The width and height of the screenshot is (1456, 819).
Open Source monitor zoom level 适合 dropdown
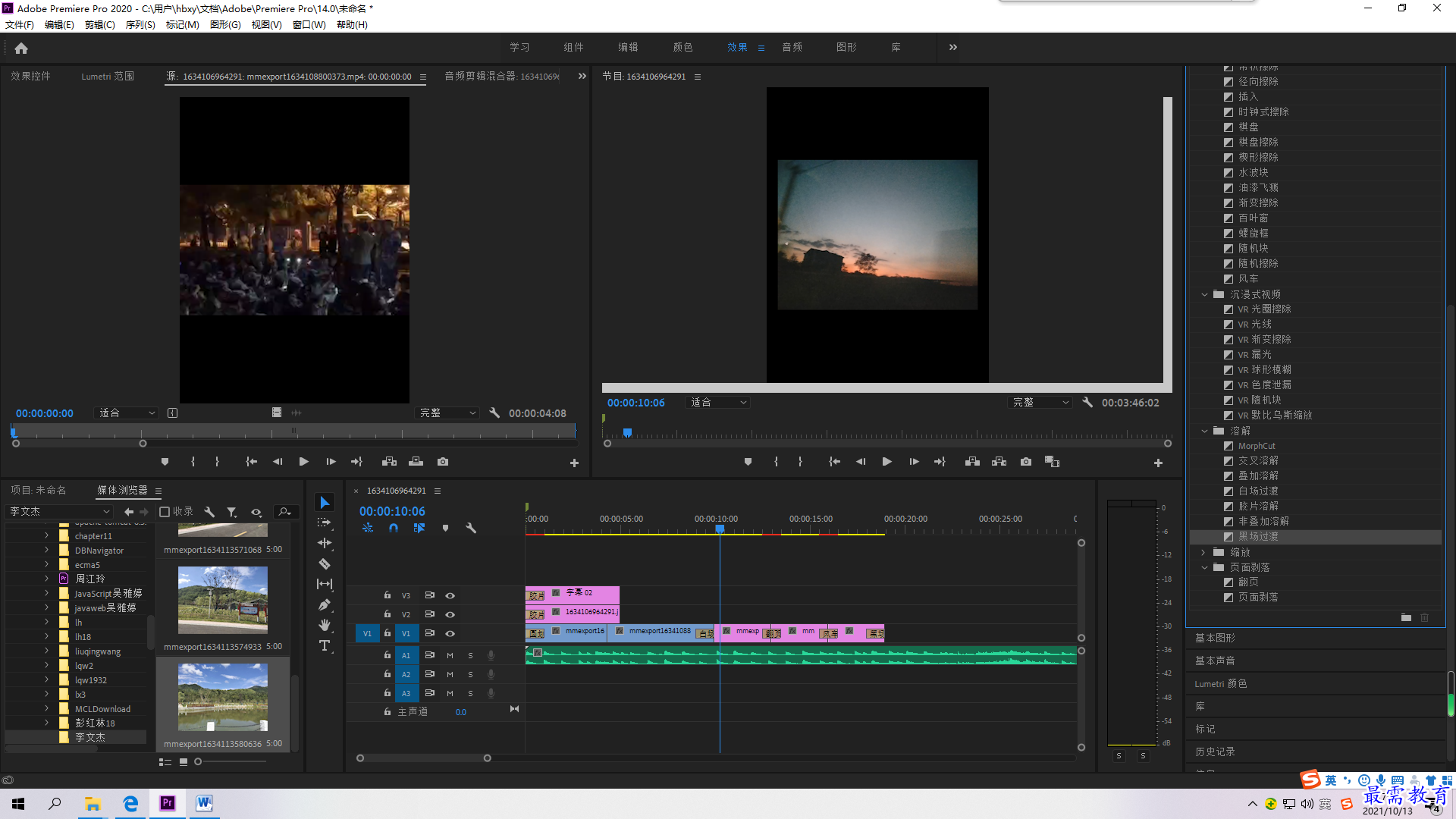tap(127, 413)
